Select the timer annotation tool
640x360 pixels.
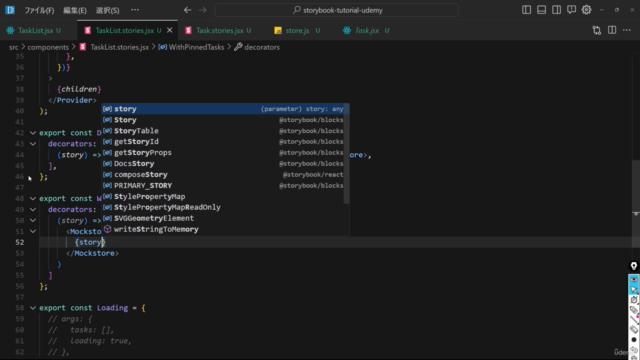pos(633,300)
